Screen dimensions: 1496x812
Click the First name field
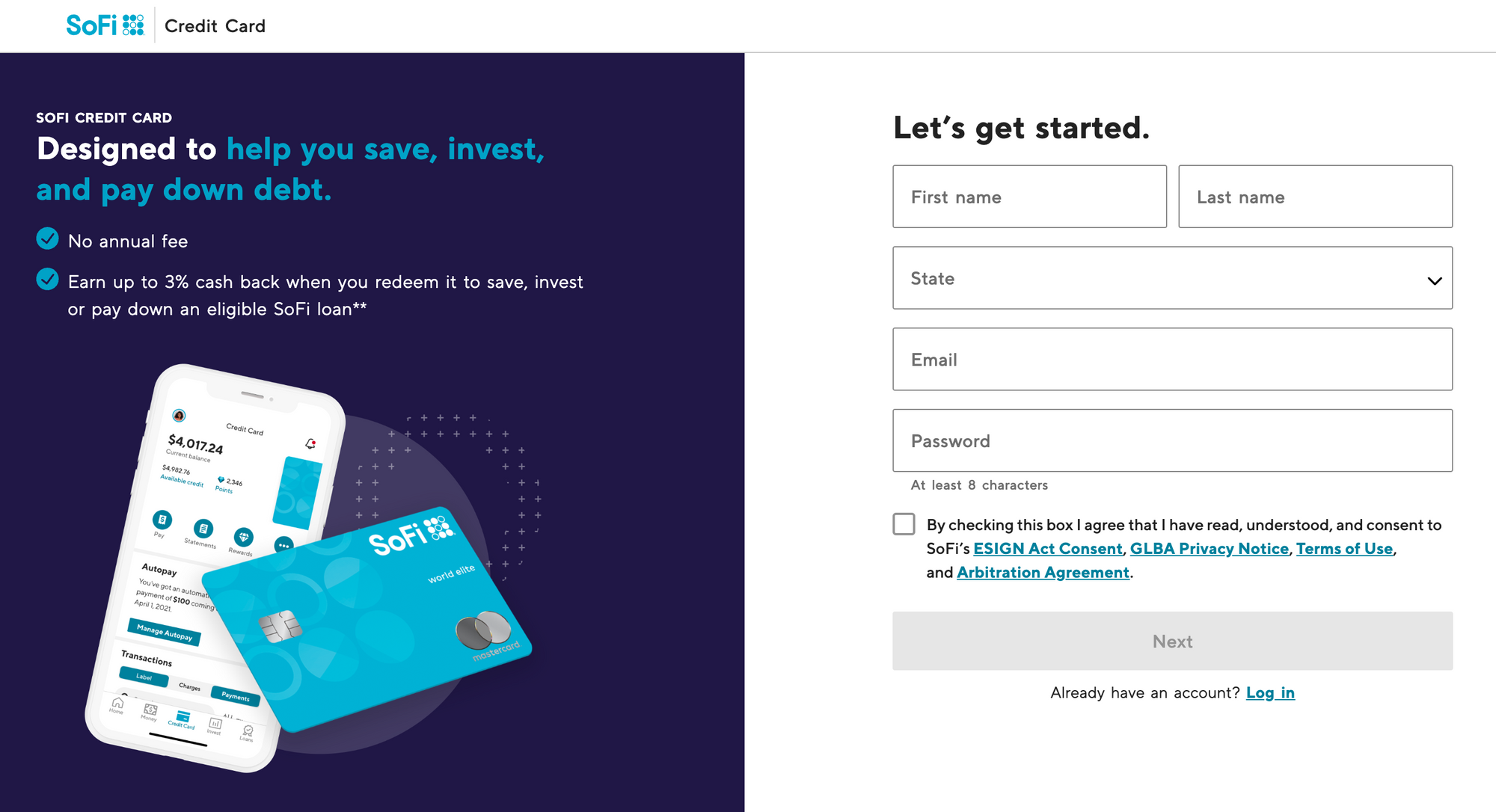coord(1029,197)
